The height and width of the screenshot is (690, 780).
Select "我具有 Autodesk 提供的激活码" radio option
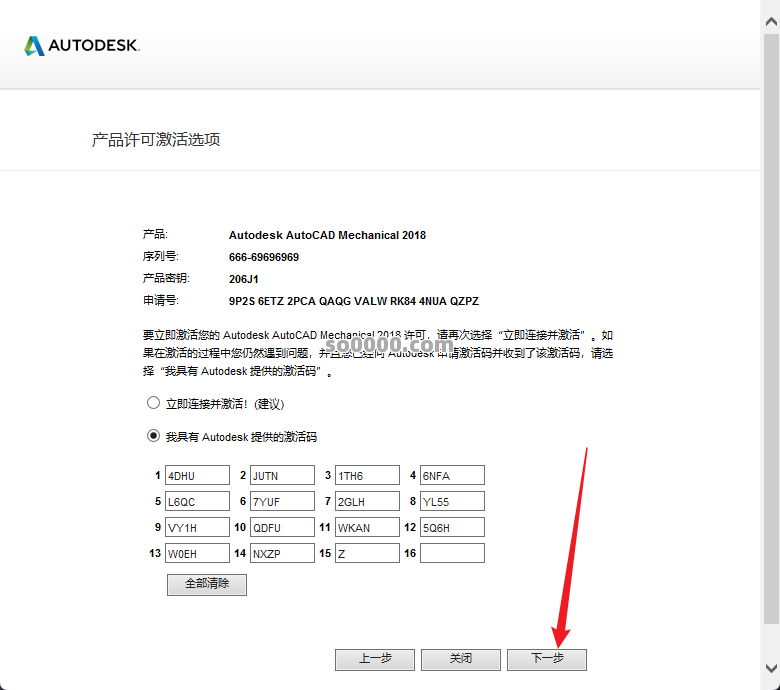153,436
